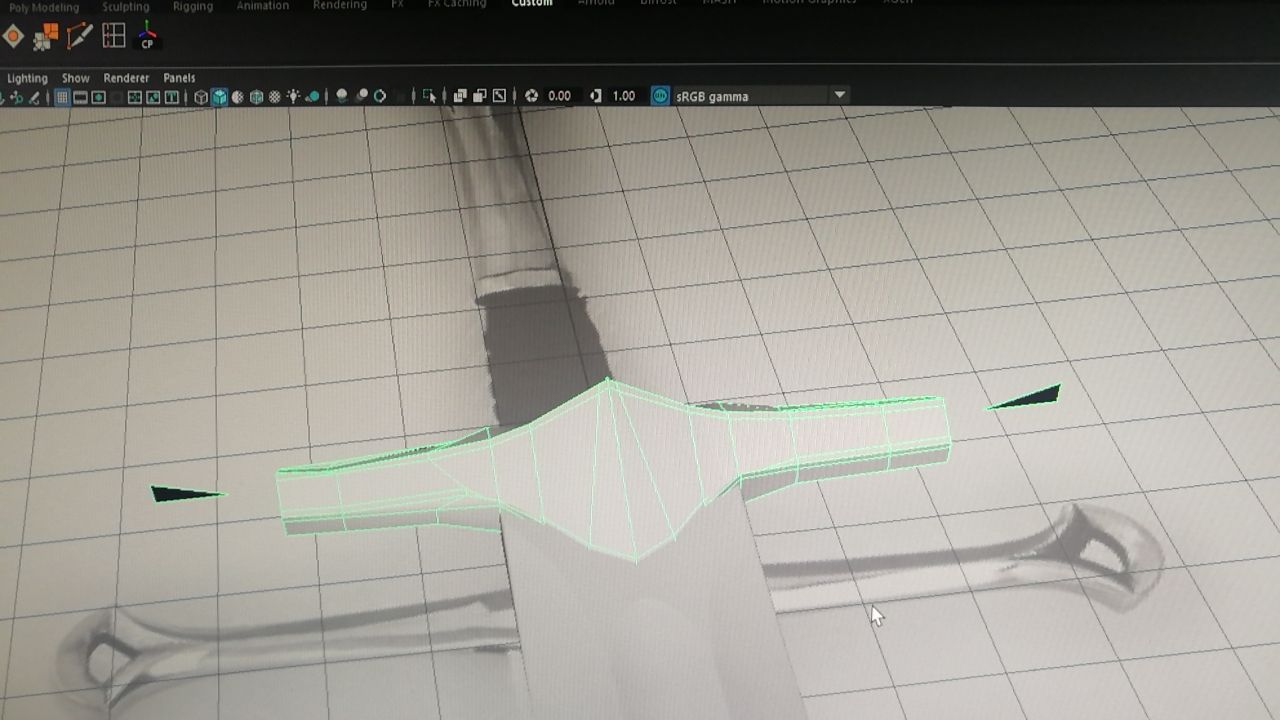1280x720 pixels.
Task: Toggle viewport shadows icon
Action: coord(313,97)
